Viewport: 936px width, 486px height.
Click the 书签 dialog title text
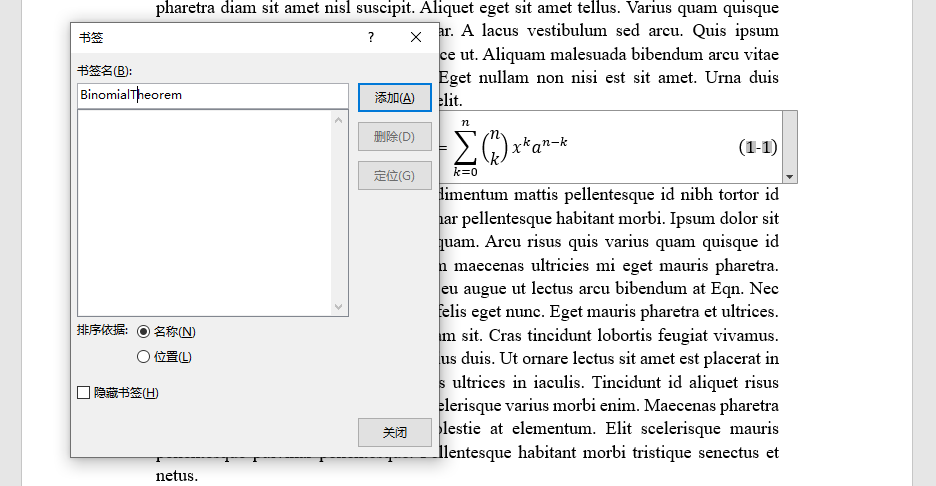tap(91, 38)
